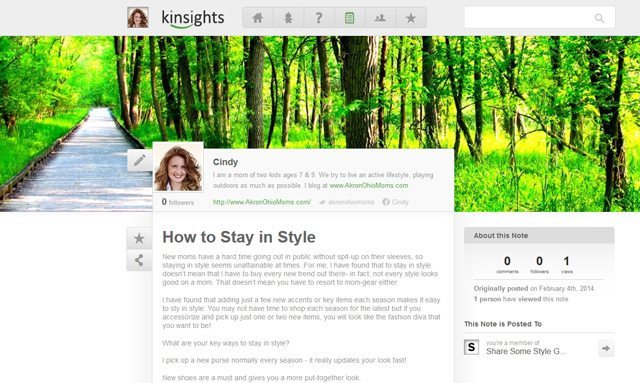
Task: Click the arrow button beside Share Some Style
Action: (x=606, y=348)
